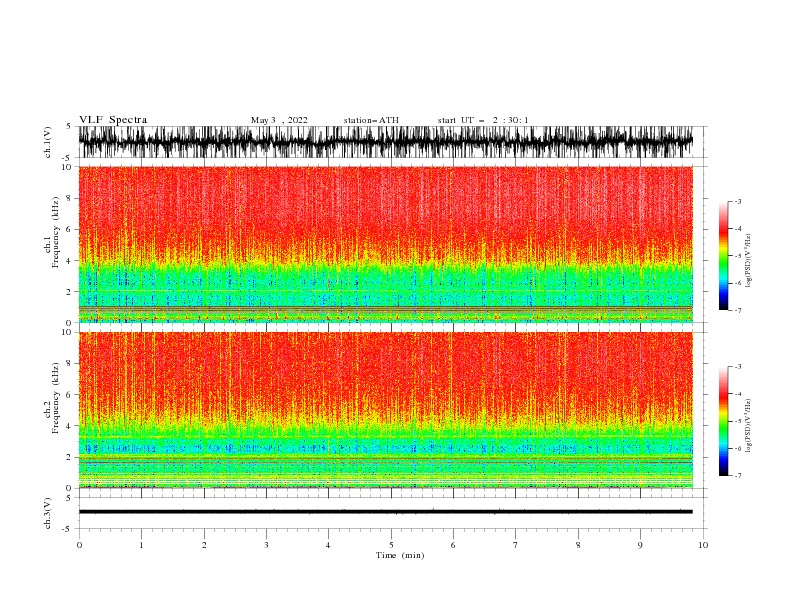The width and height of the screenshot is (792, 612).
Task: Click time axis tick label '8'
Action: pos(578,545)
